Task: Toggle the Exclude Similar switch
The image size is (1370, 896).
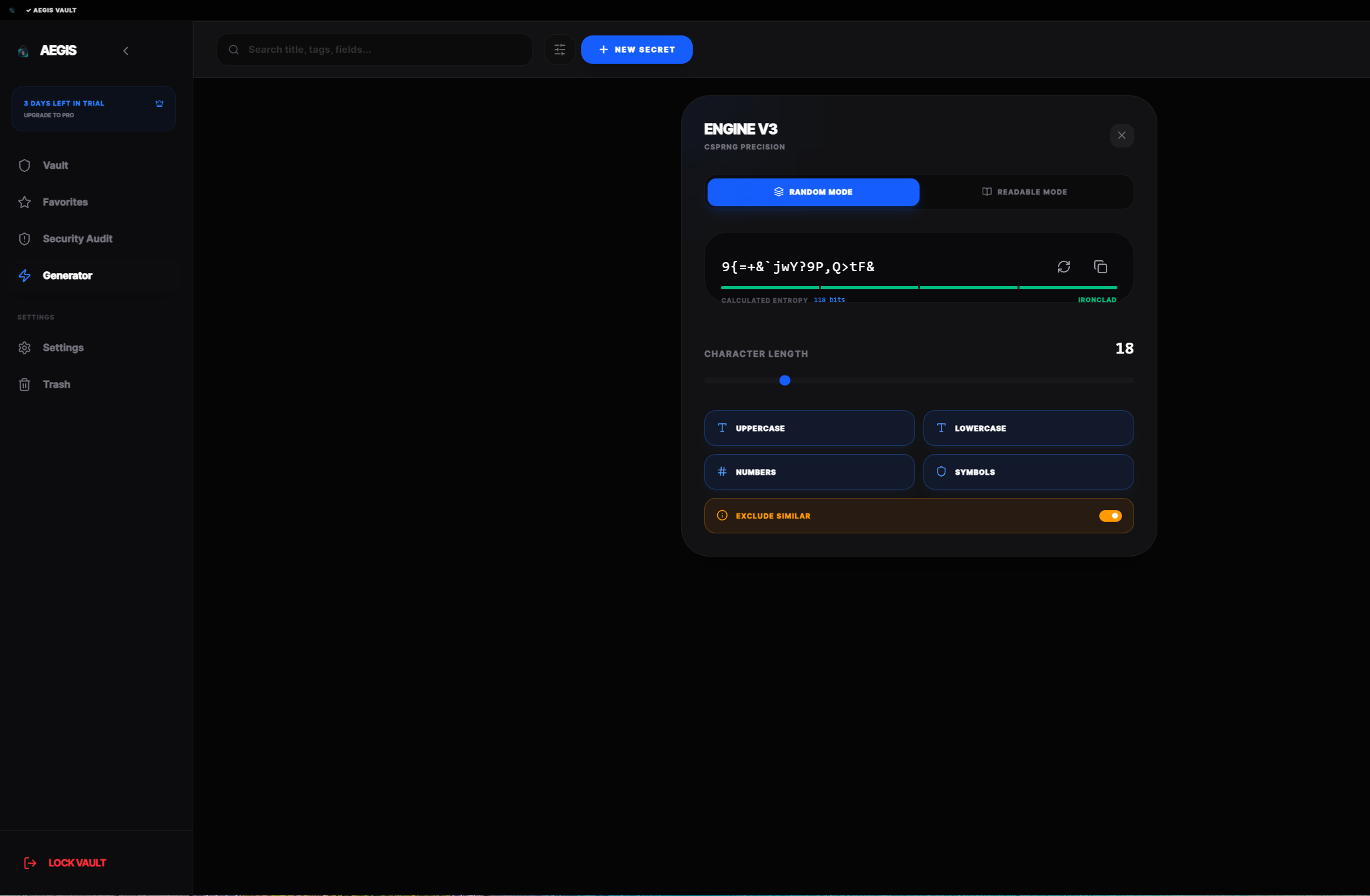Action: point(1110,516)
